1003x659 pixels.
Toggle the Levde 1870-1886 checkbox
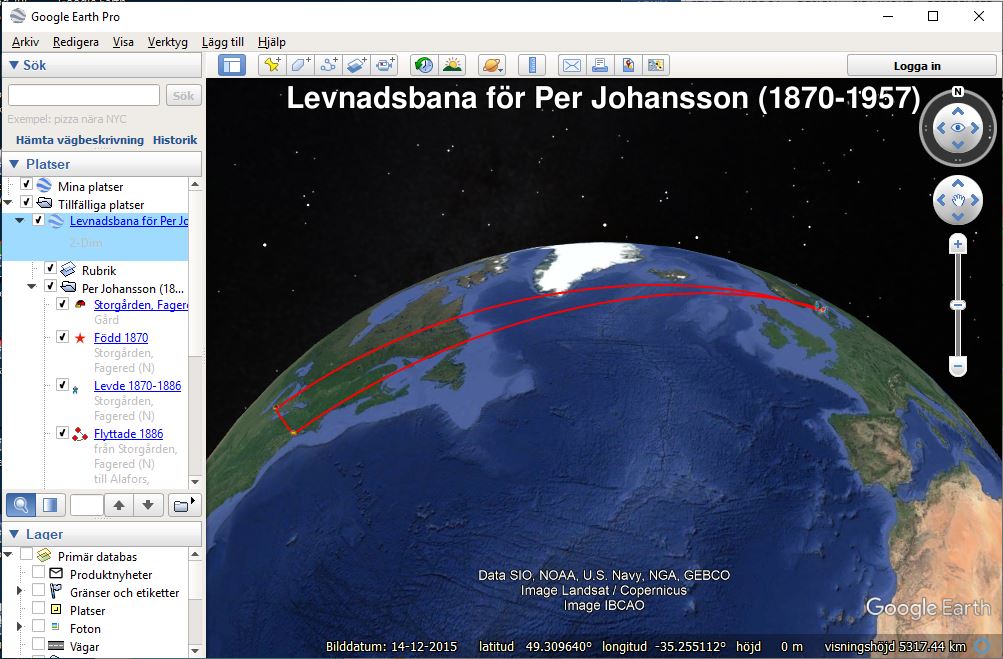click(x=63, y=385)
